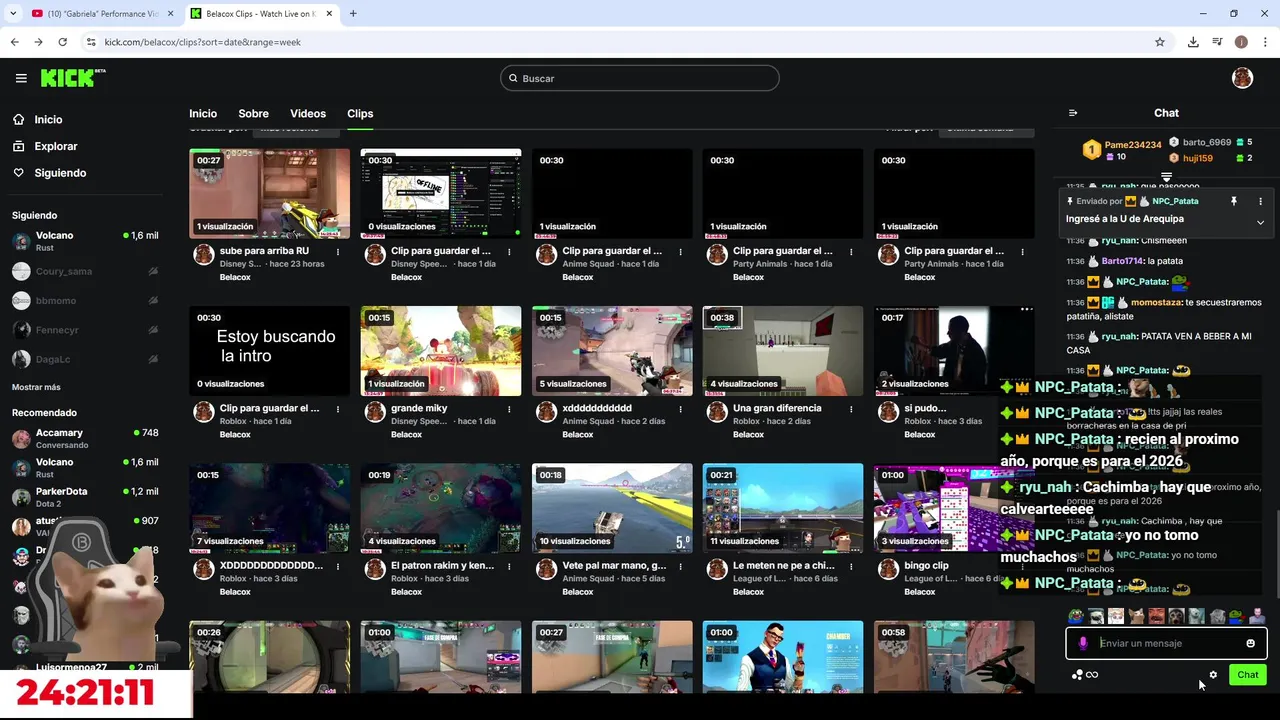Open Siguiendo in sidebar

49,173
